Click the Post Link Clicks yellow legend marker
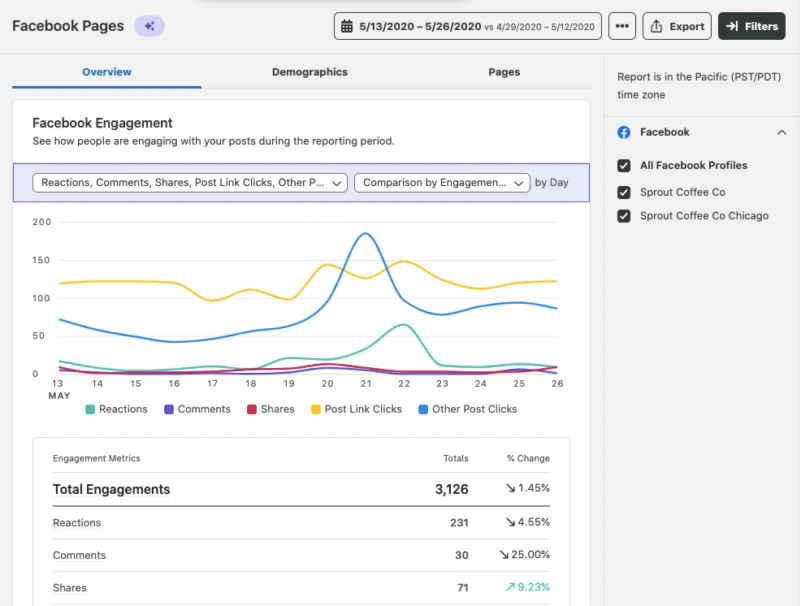 tap(316, 409)
